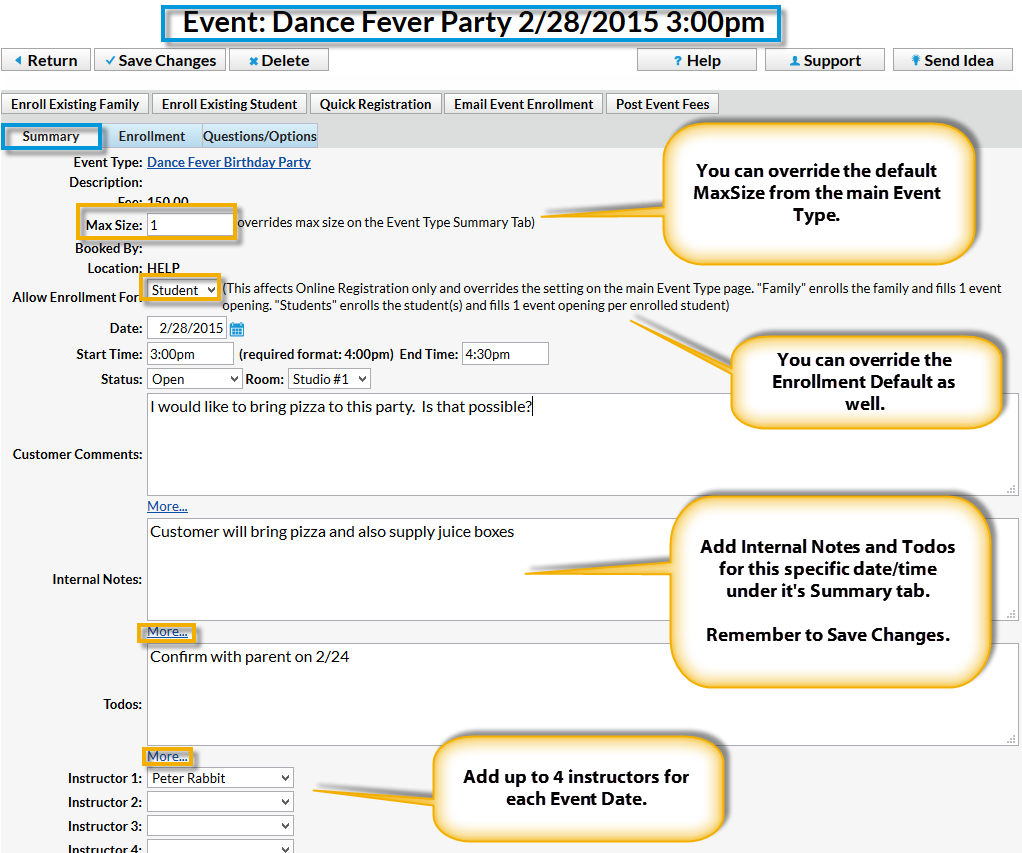Click in the Internal Notes text area
Screen dimensions: 1022x853
[582, 570]
